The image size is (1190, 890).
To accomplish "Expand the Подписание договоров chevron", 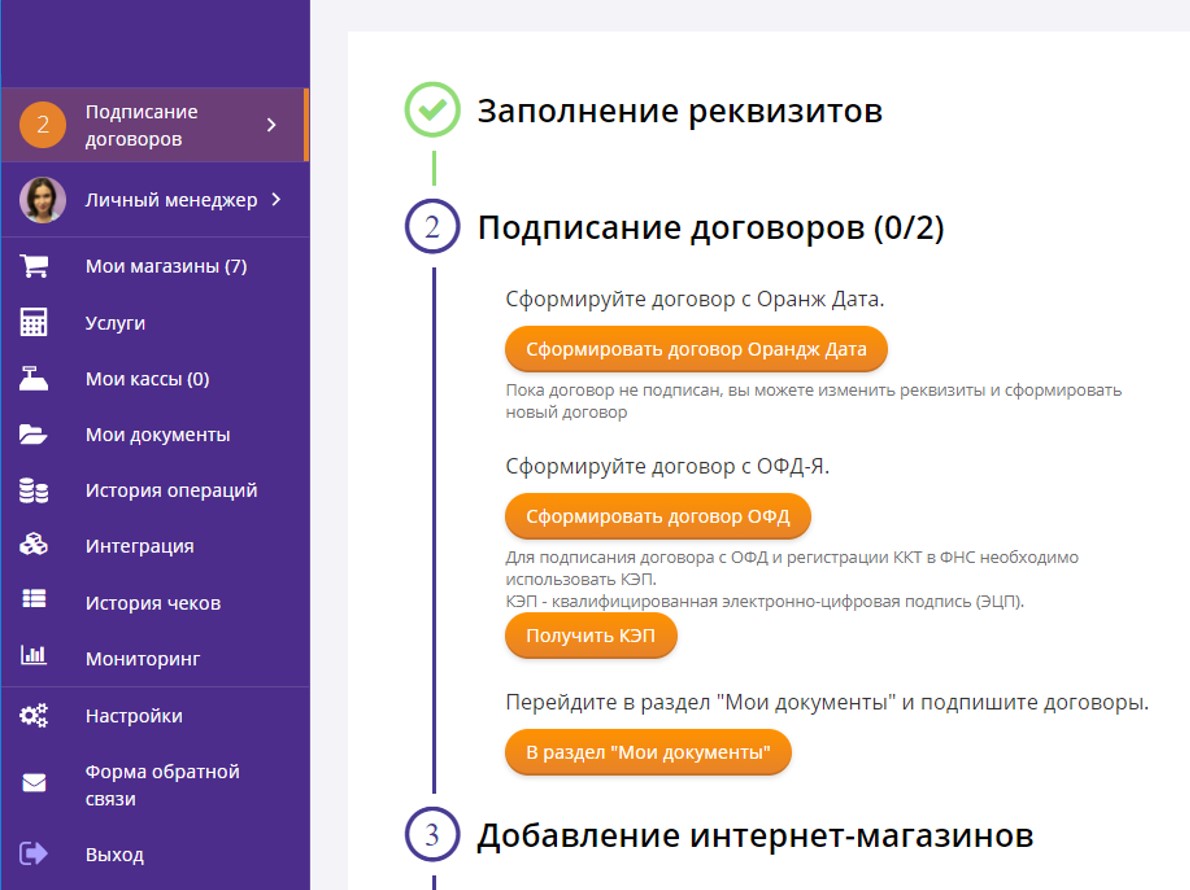I will 271,124.
